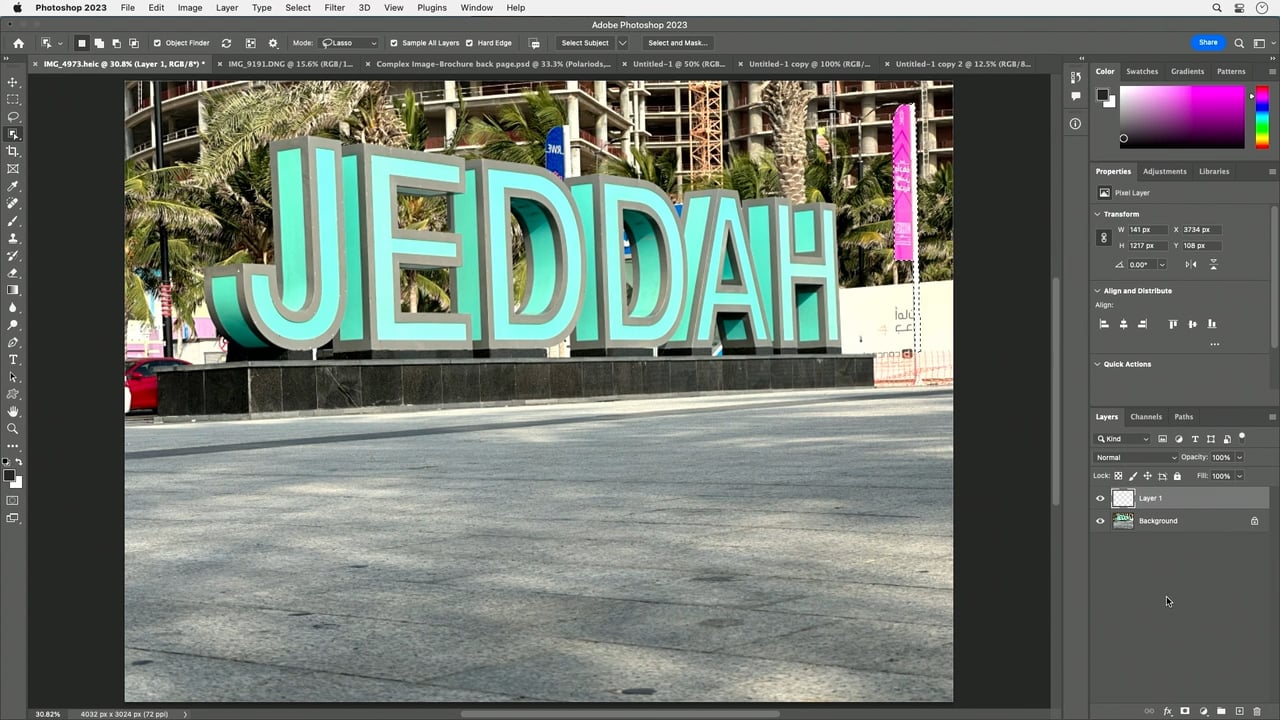Switch to the Adjustments tab
The height and width of the screenshot is (720, 1280).
click(1165, 171)
